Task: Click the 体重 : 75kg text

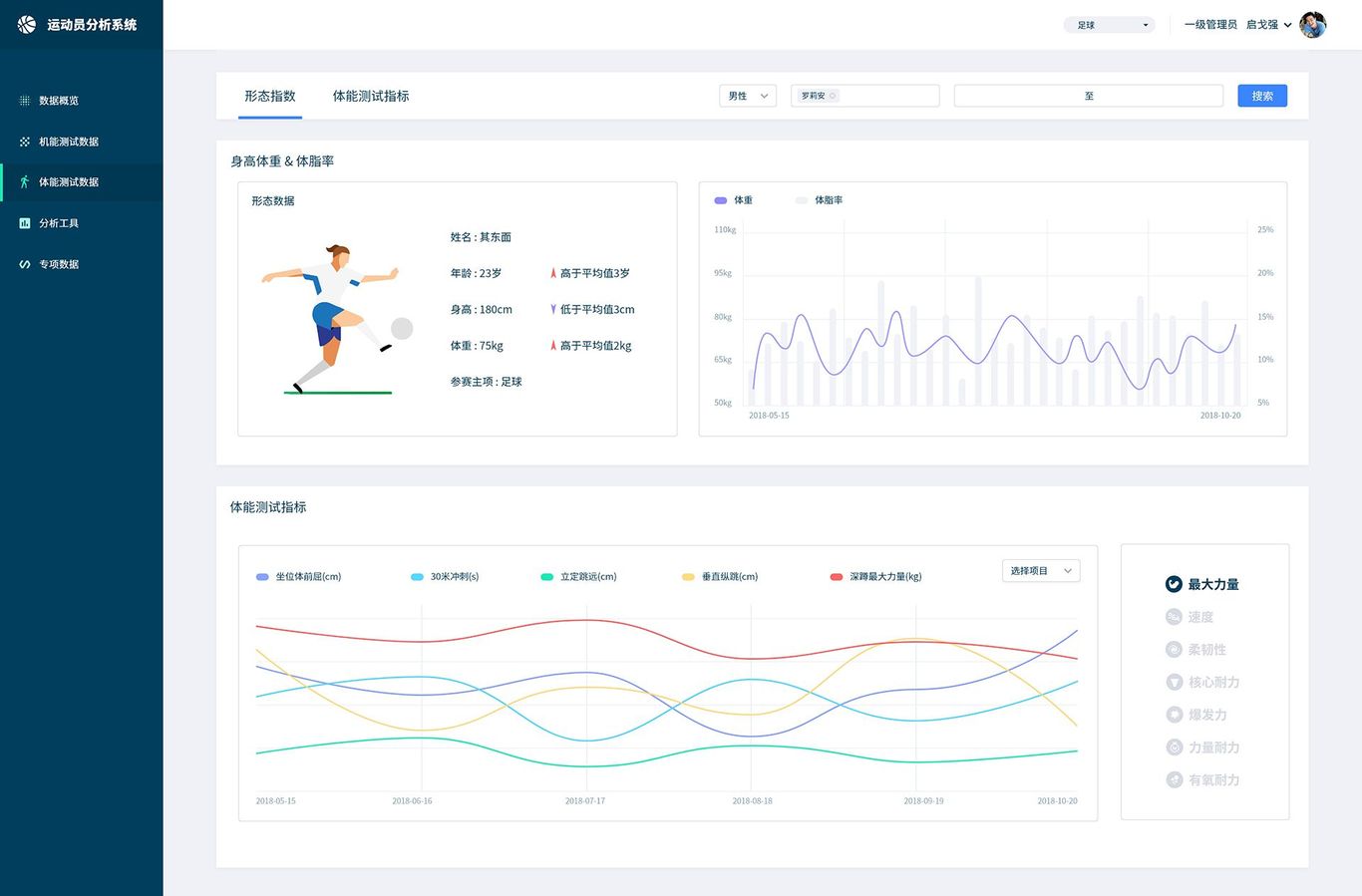Action: [477, 346]
